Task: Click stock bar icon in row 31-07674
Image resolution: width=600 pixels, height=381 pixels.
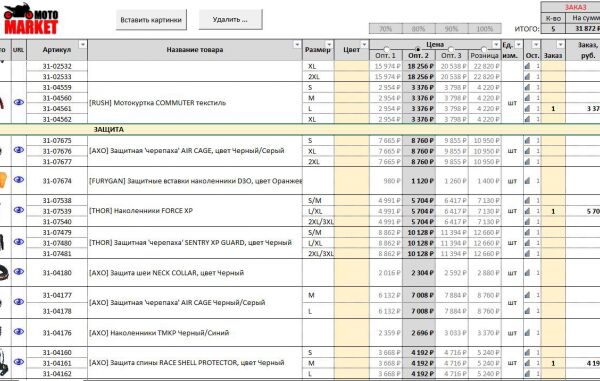Action: tap(527, 181)
